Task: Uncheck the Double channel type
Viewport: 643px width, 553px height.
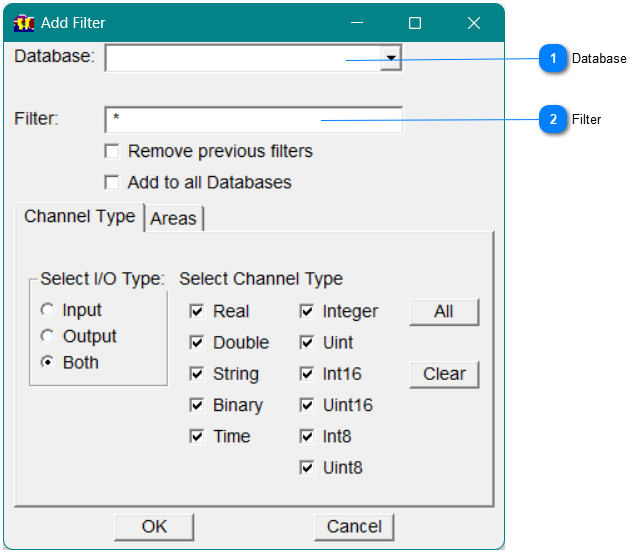Action: click(197, 343)
